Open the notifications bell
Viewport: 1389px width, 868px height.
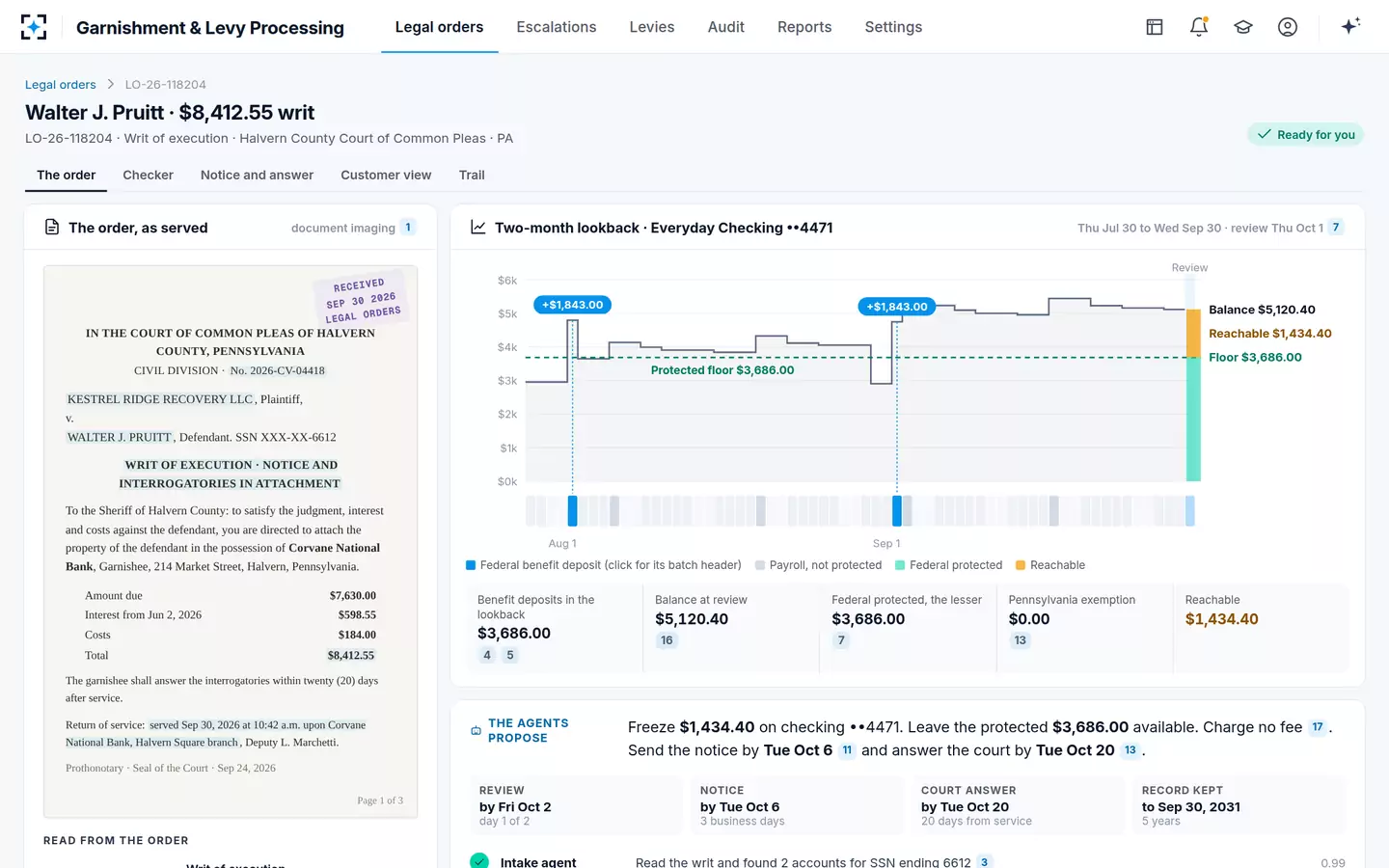pos(1199,27)
